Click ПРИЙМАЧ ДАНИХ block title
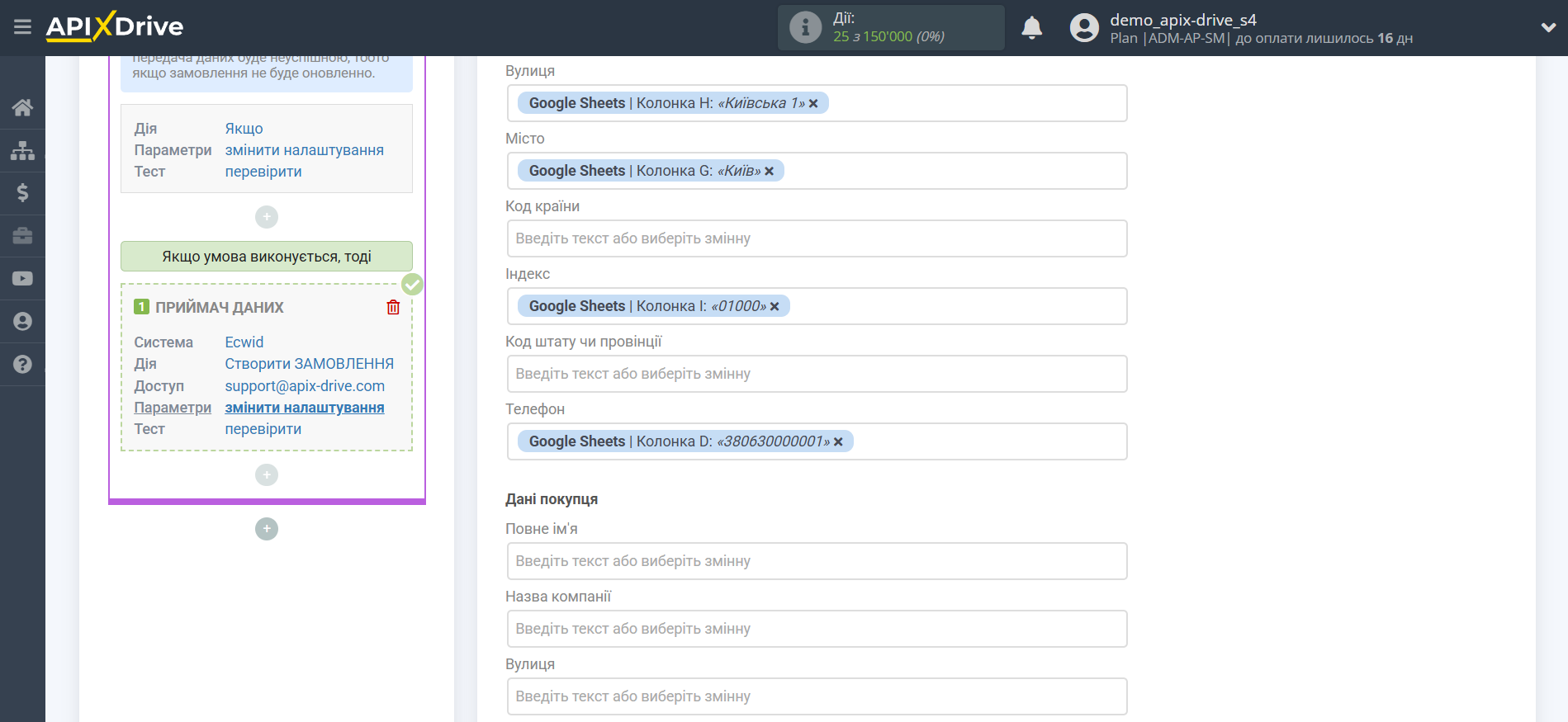1568x722 pixels. [220, 307]
